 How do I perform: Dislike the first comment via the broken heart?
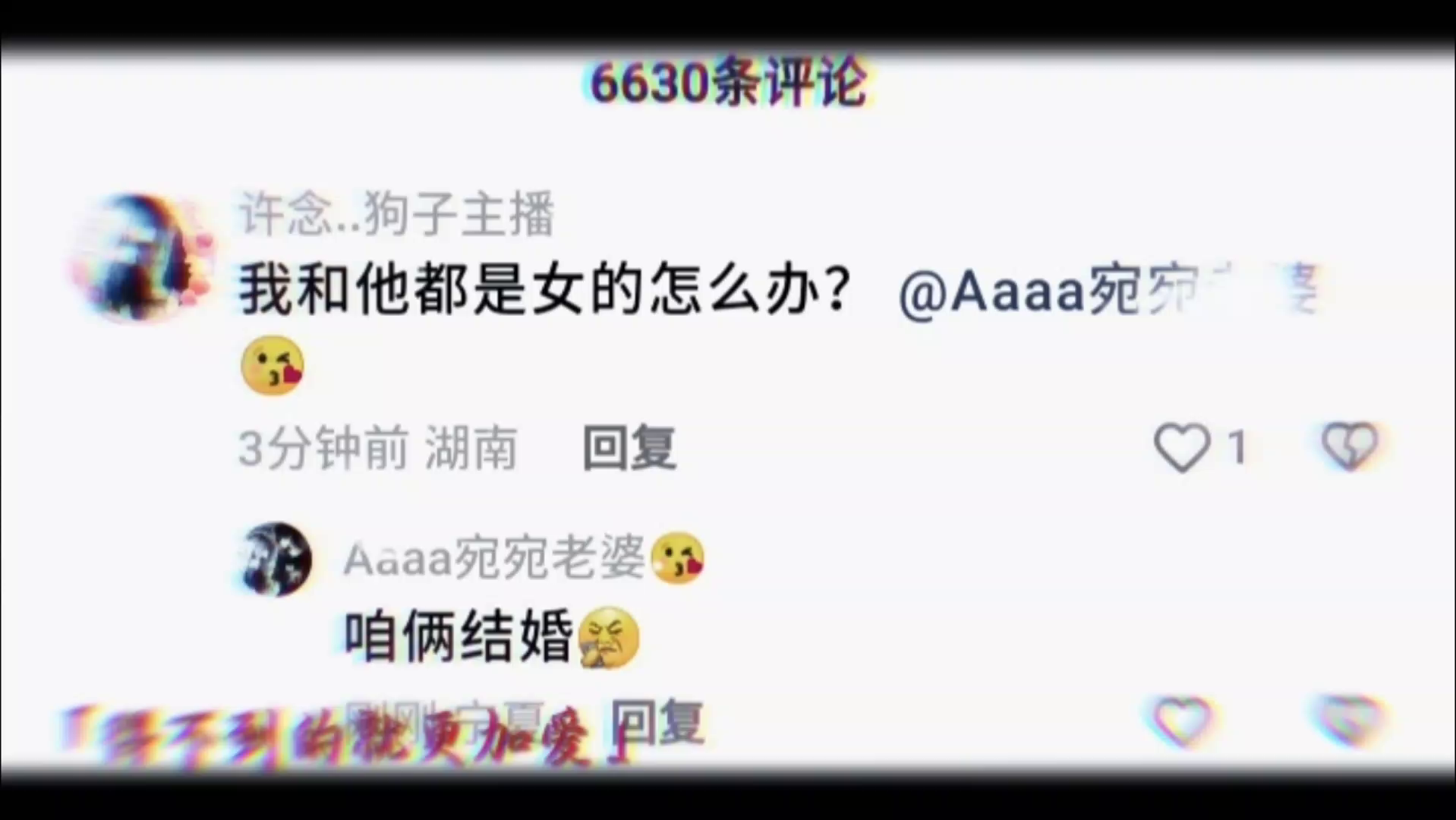pyautogui.click(x=1350, y=446)
